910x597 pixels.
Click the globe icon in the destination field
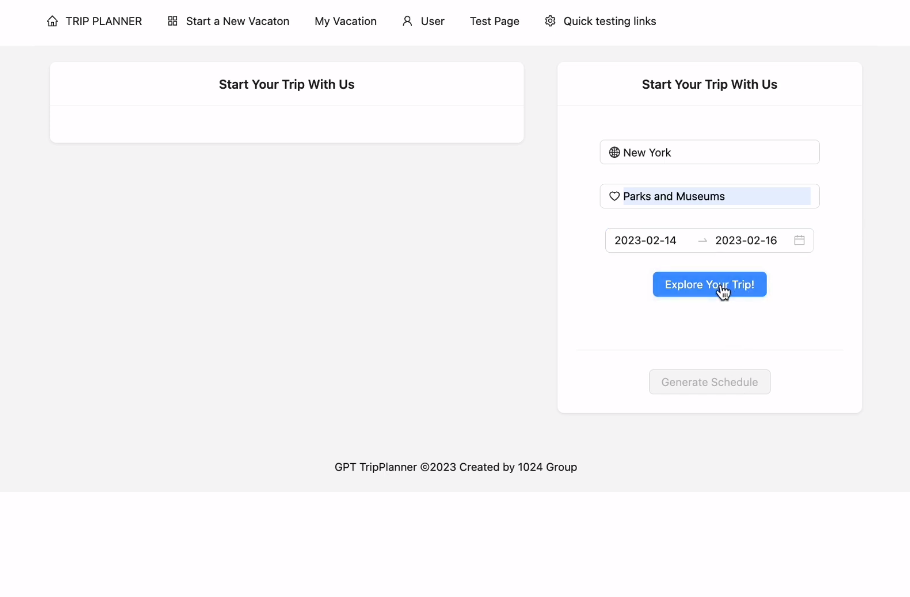click(614, 153)
